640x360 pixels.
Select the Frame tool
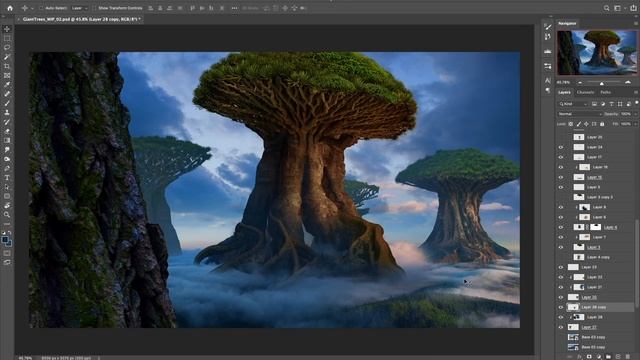coord(7,76)
